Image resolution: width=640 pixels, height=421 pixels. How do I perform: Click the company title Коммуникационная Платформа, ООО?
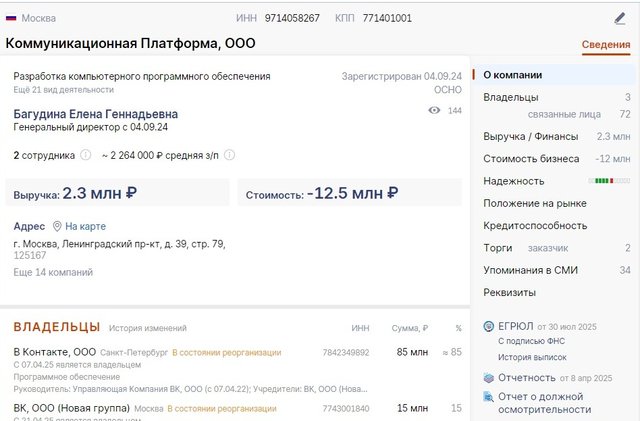pyautogui.click(x=131, y=43)
